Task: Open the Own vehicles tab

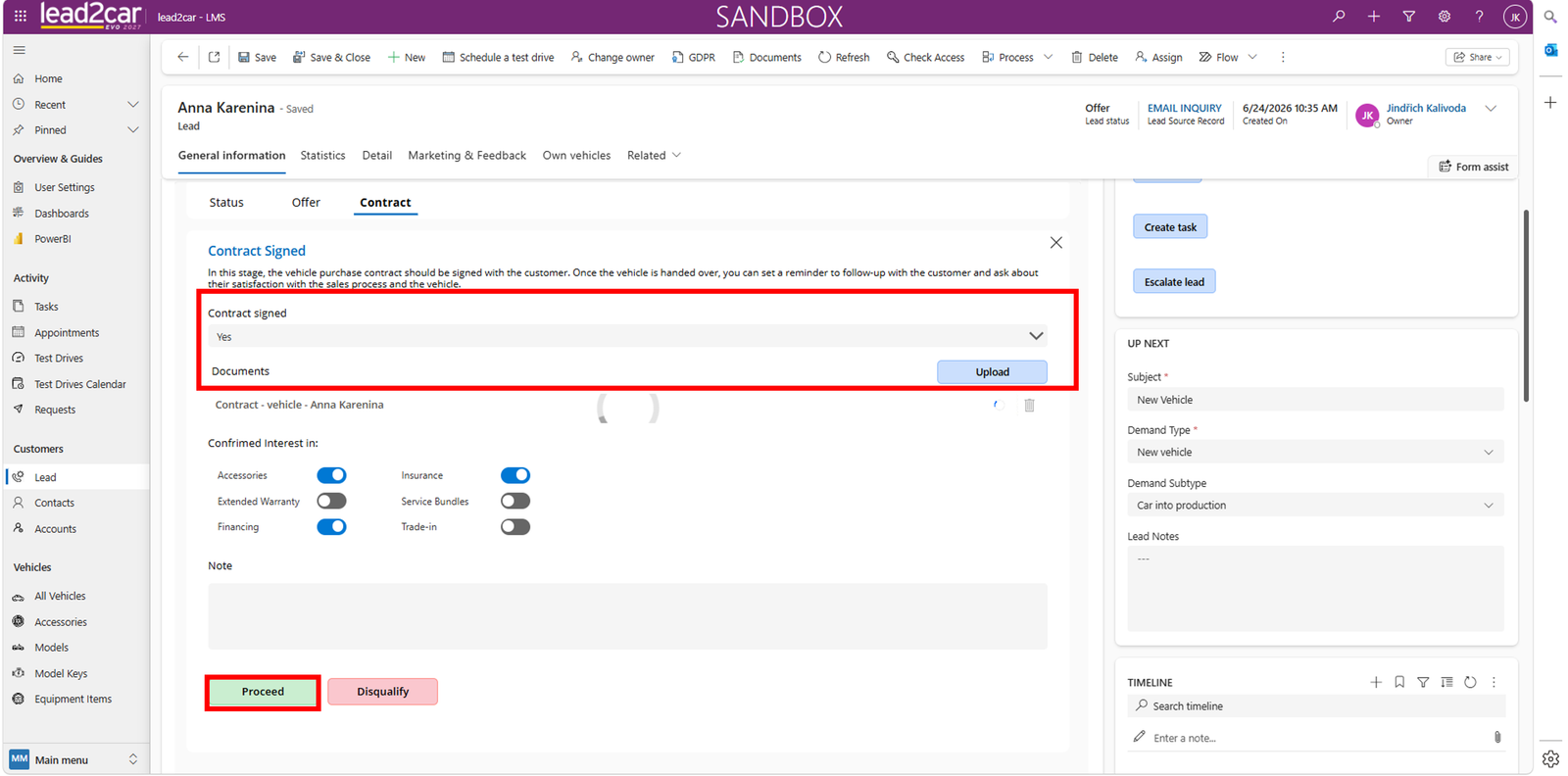Action: coord(576,156)
